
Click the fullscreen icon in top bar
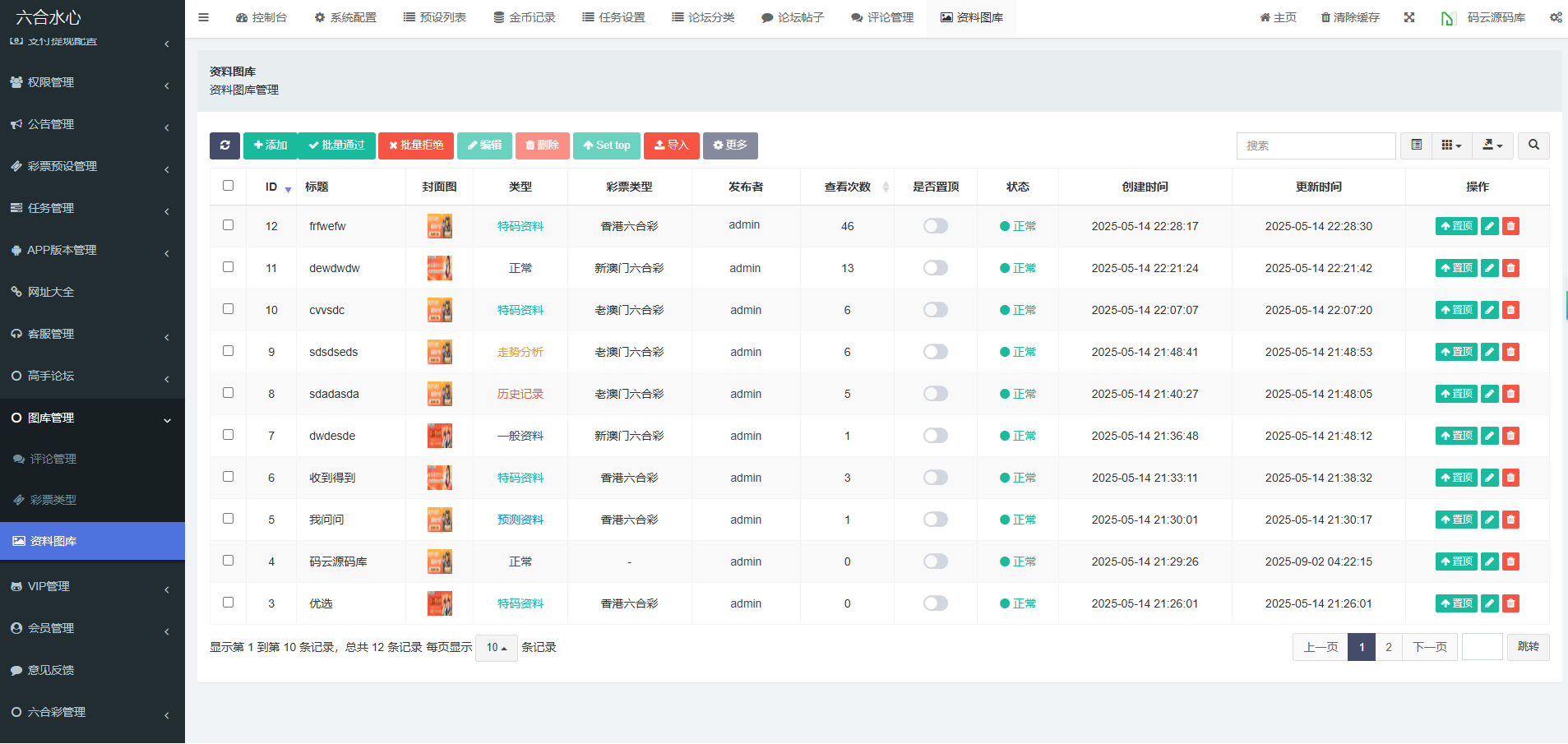(x=1409, y=17)
